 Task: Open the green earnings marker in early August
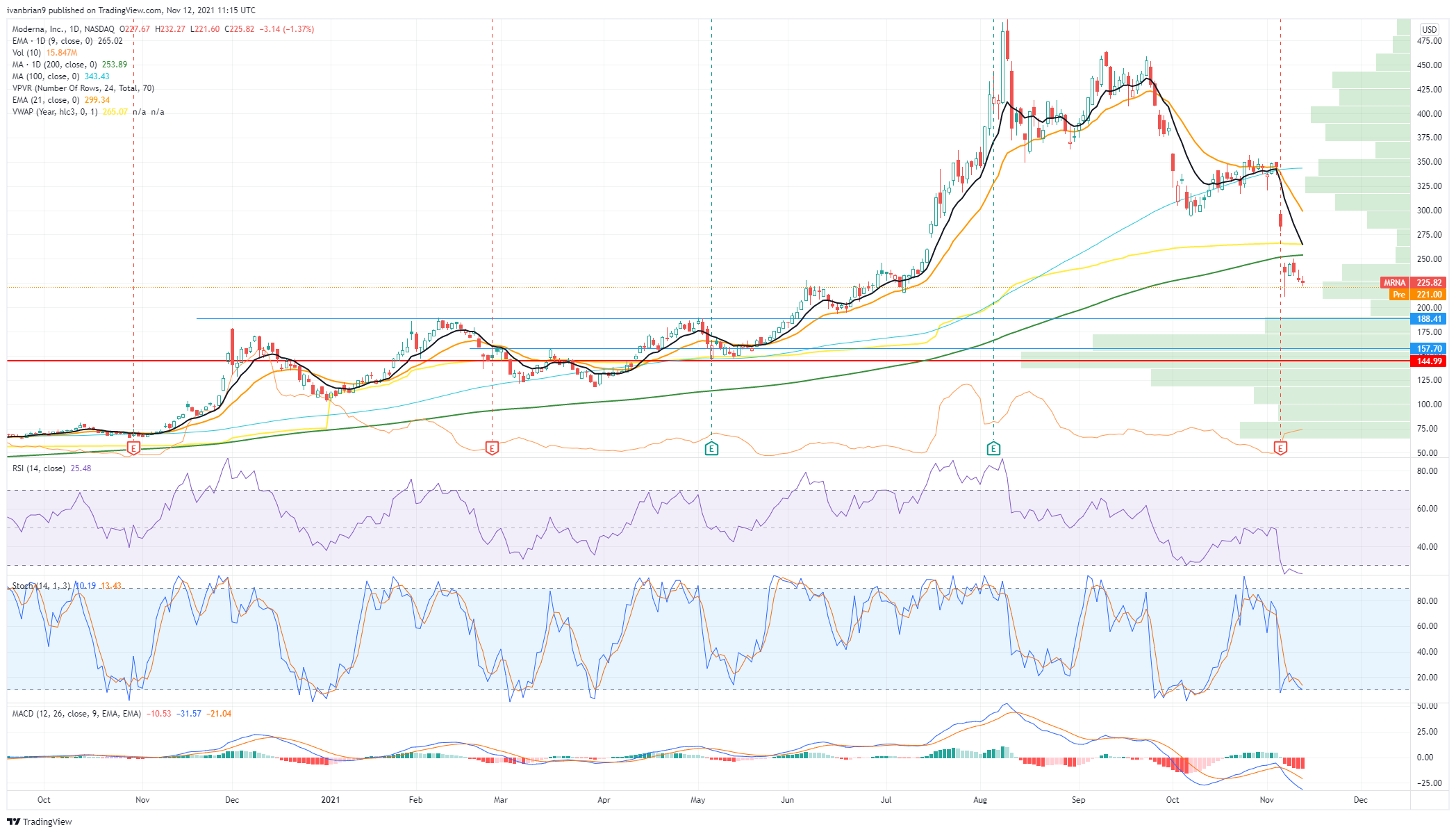tap(993, 448)
